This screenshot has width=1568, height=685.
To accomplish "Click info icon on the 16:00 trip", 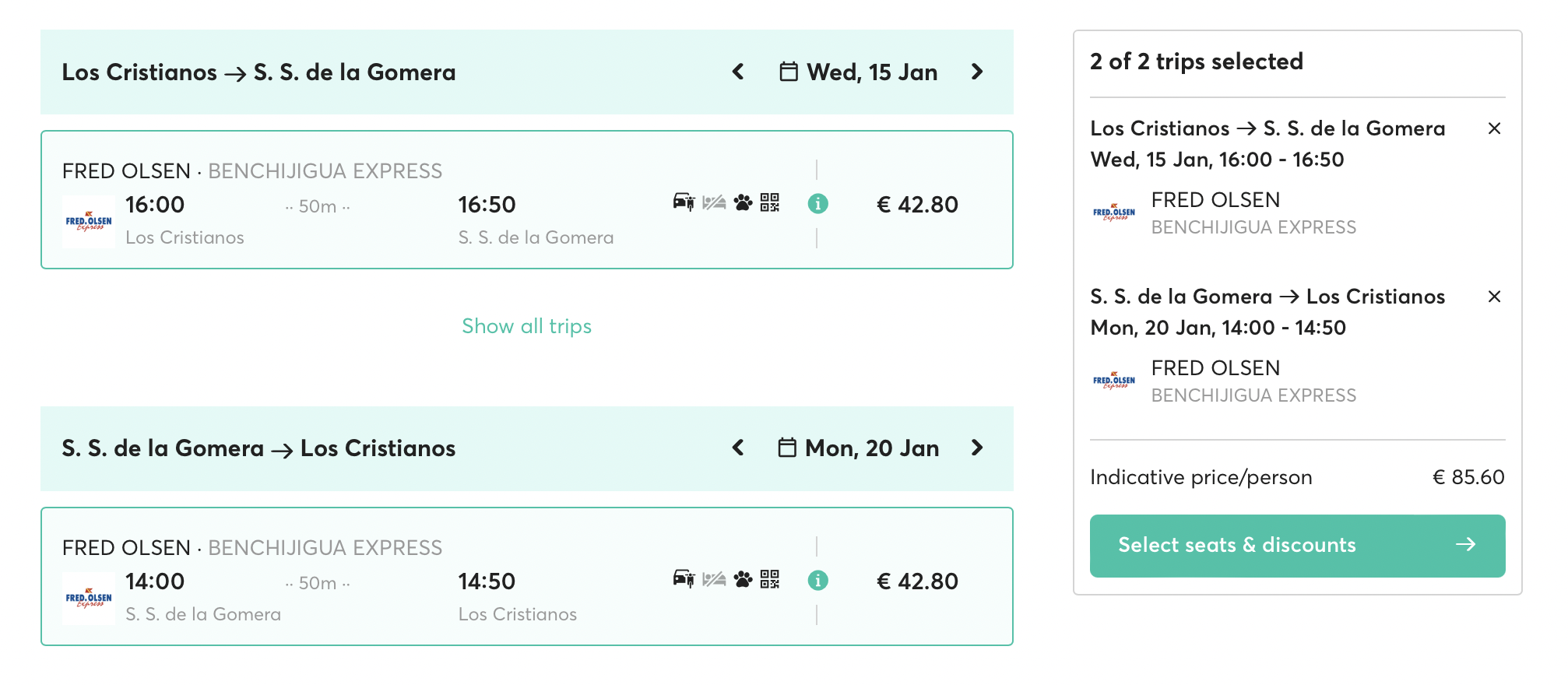I will coord(817,204).
